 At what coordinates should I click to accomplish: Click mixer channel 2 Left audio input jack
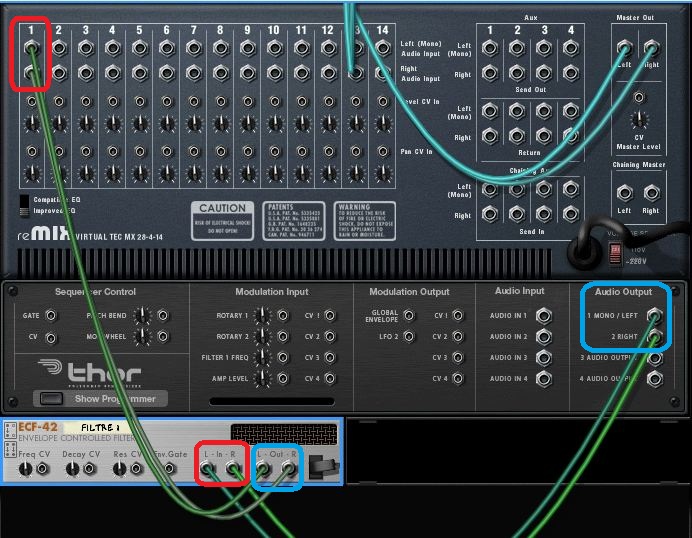pos(59,48)
